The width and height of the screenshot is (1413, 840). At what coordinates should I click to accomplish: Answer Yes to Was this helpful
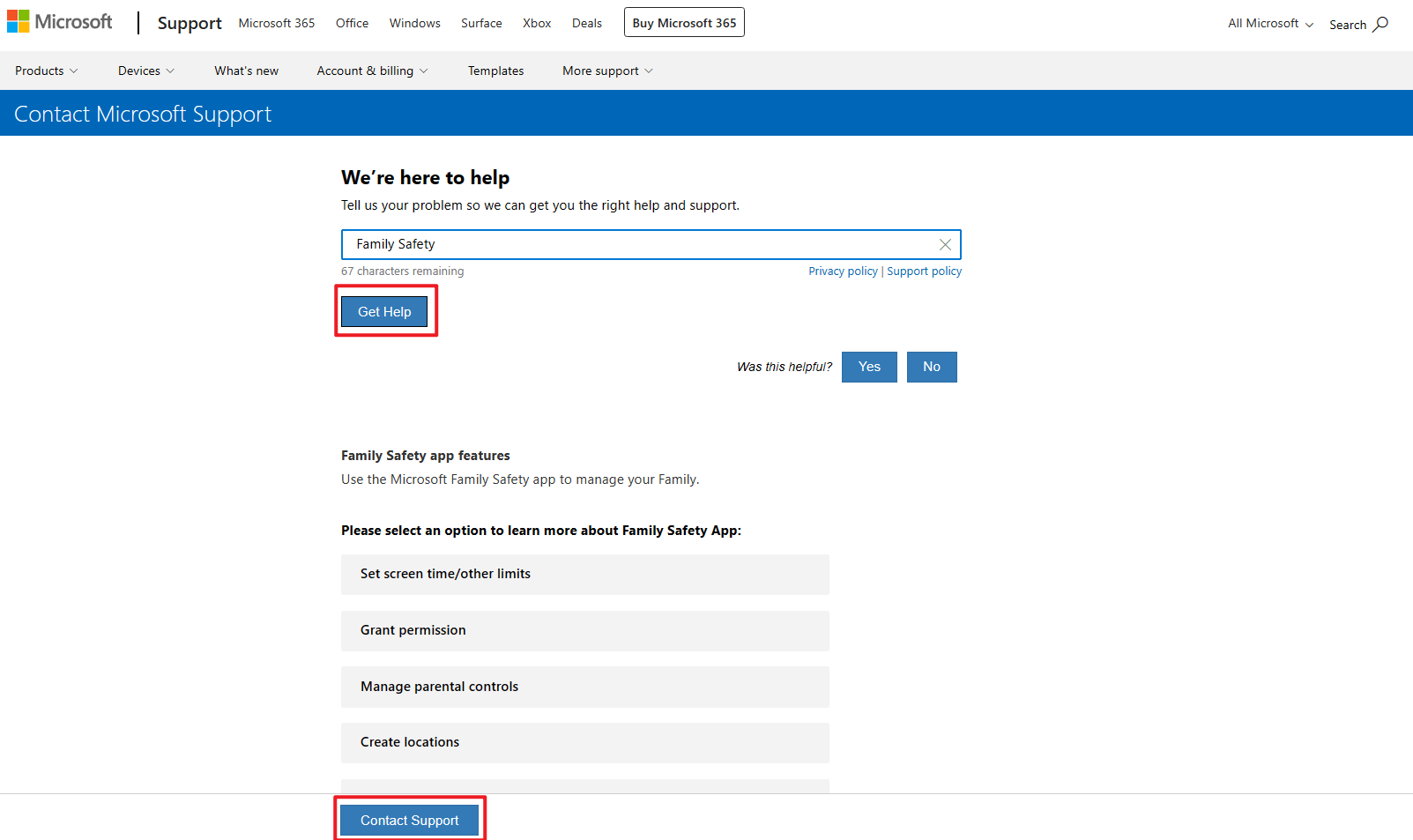[869, 367]
